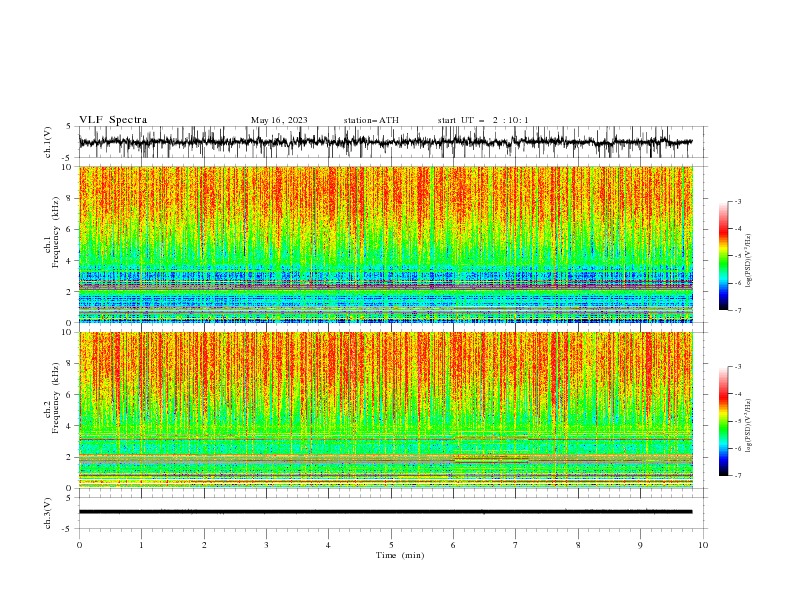Click the ch.1 voltage waveform trace
The width and height of the screenshot is (792, 612).
pos(385,142)
